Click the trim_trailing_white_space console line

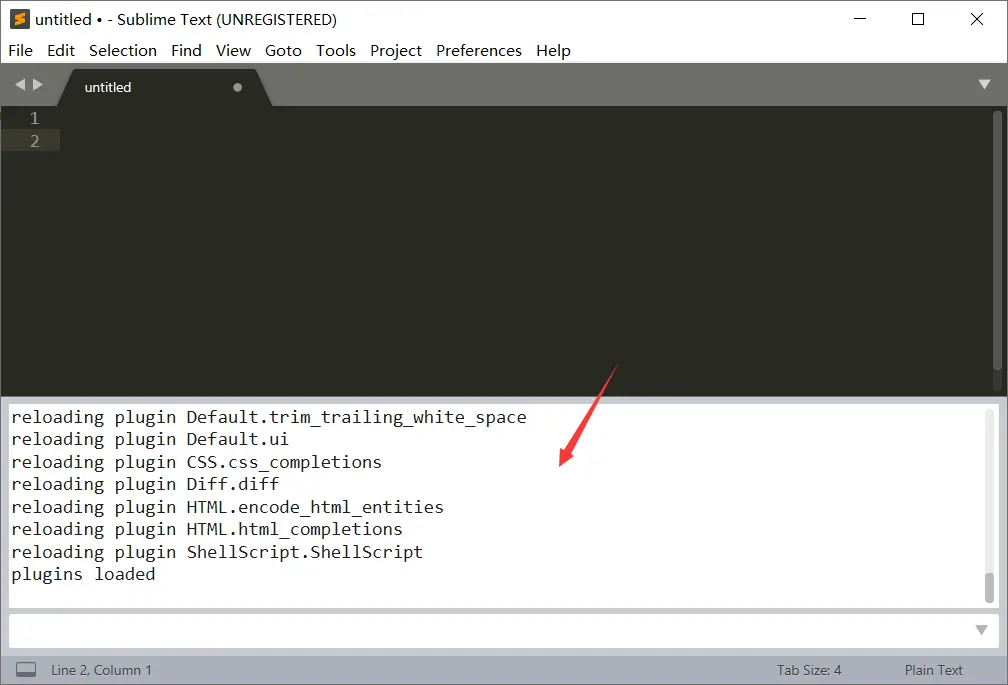coord(269,417)
